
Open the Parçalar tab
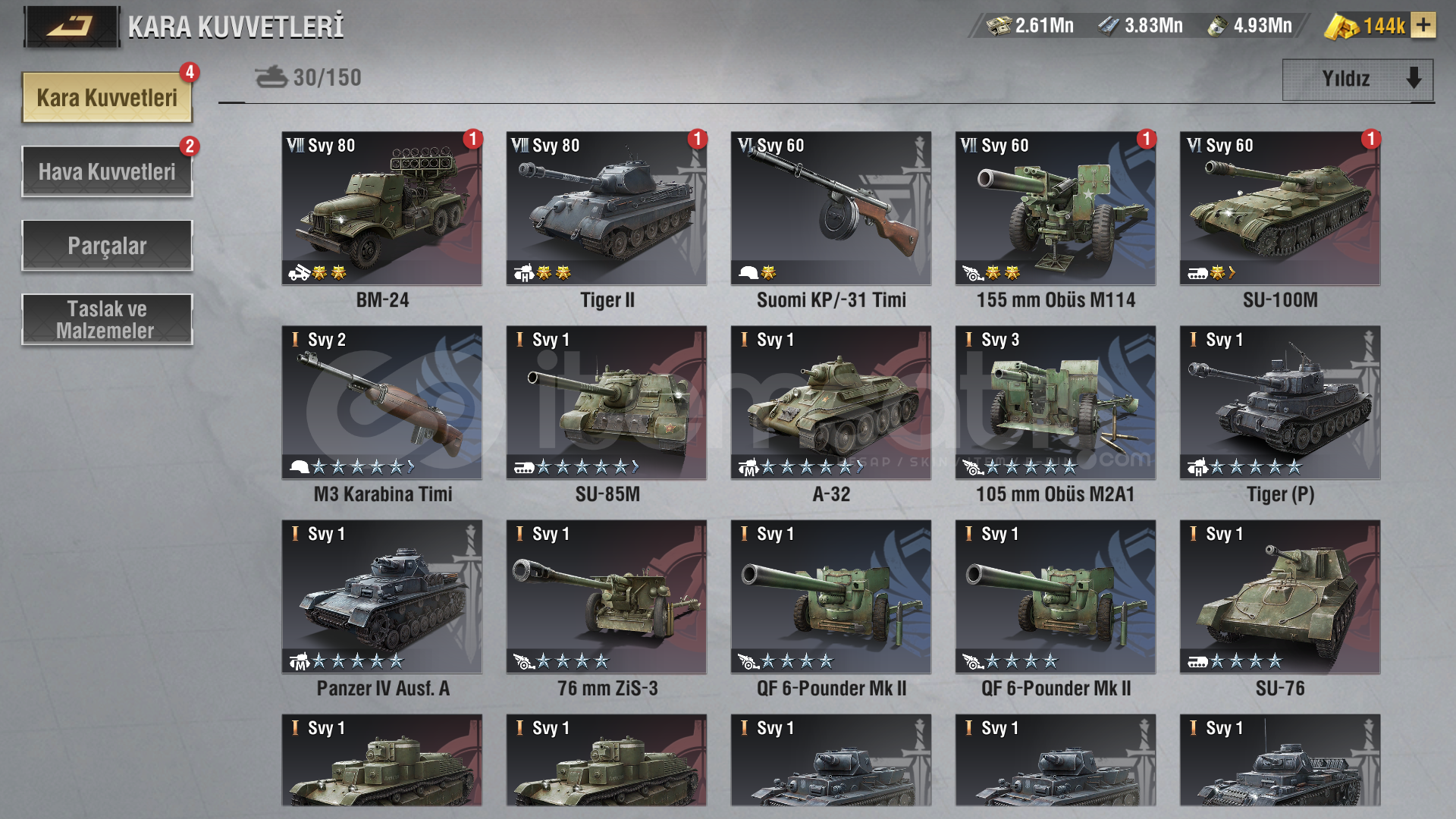[107, 245]
